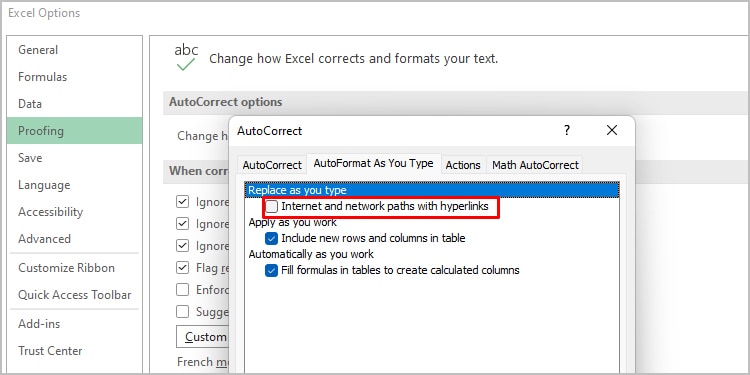Open the General options category
750x375 pixels.
75,50
